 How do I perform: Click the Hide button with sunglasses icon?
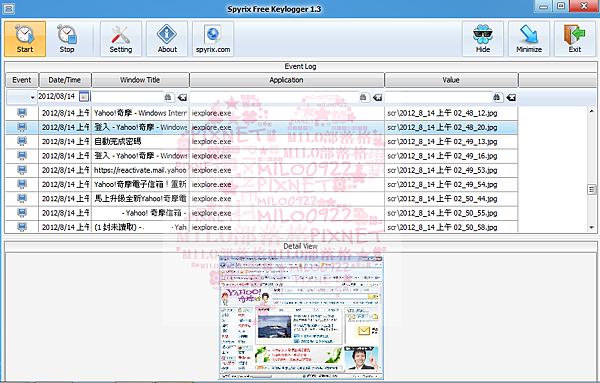tap(483, 39)
